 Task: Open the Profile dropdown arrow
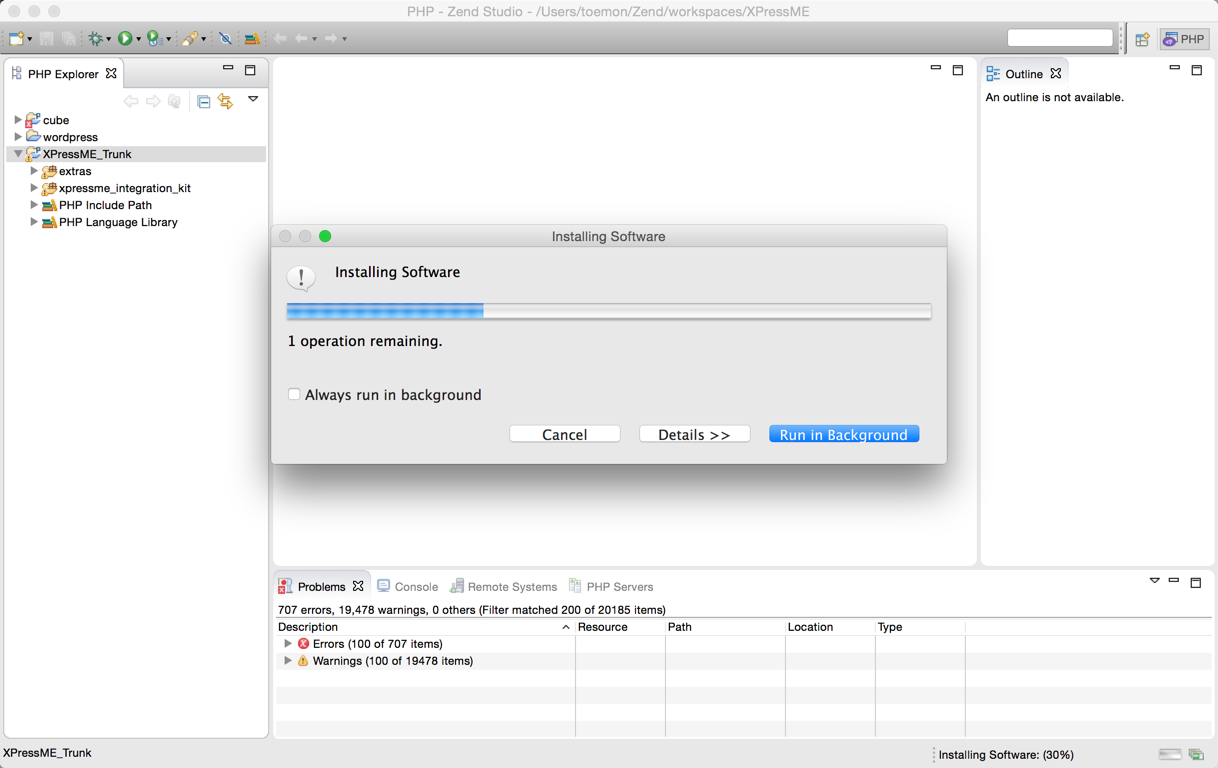tap(168, 40)
